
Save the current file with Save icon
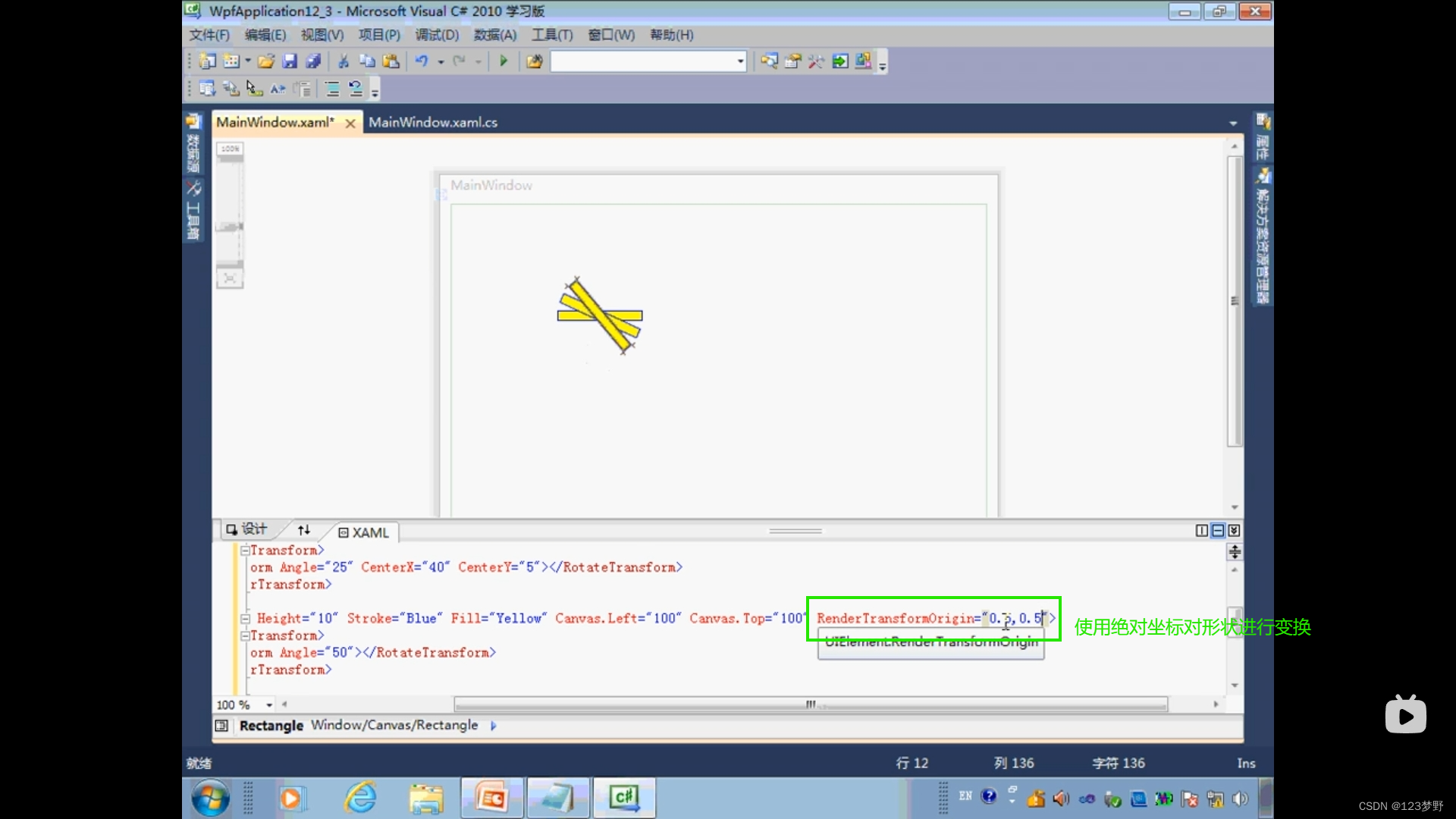290,61
